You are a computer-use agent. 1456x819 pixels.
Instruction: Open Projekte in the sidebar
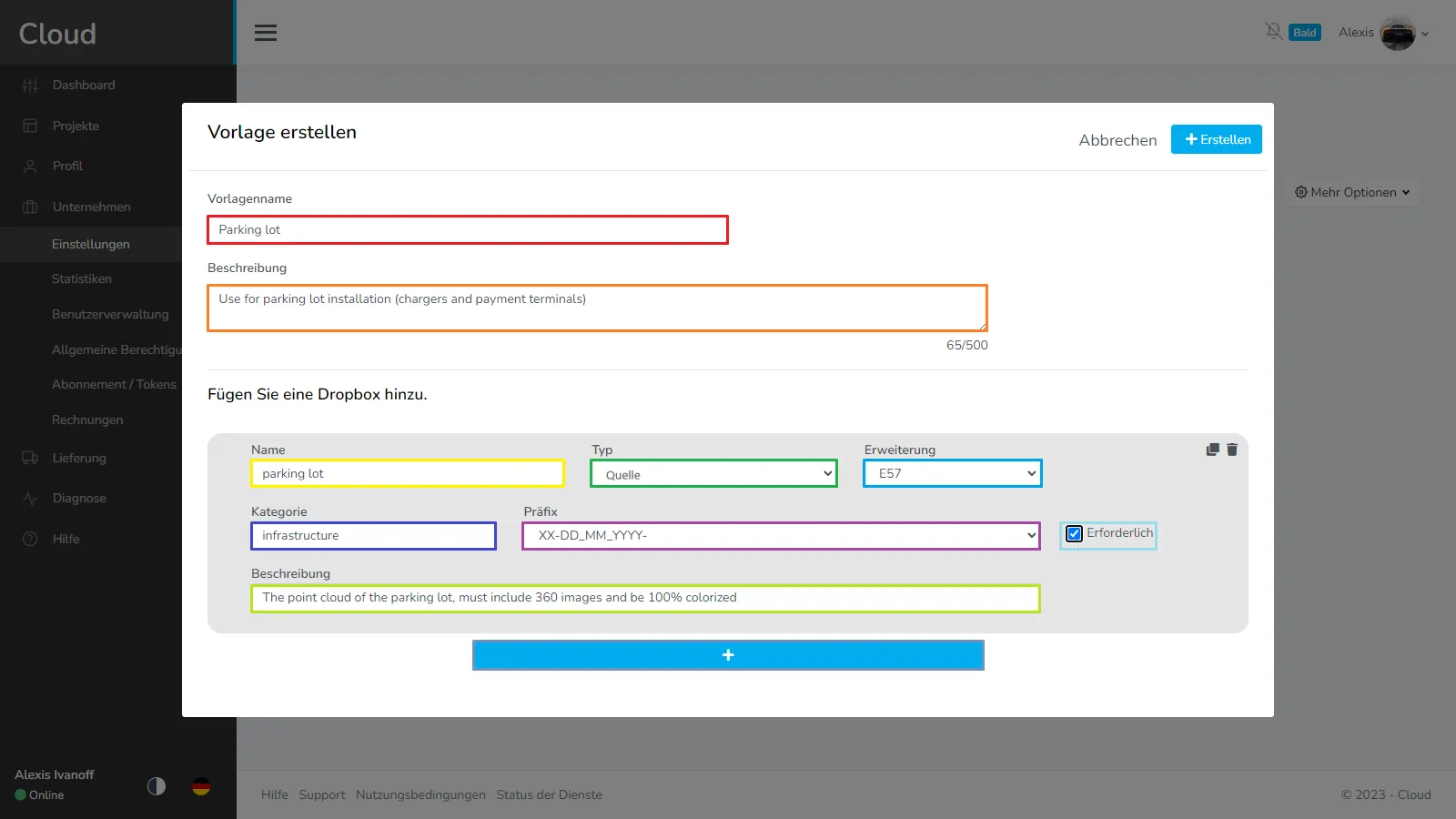[x=76, y=126]
